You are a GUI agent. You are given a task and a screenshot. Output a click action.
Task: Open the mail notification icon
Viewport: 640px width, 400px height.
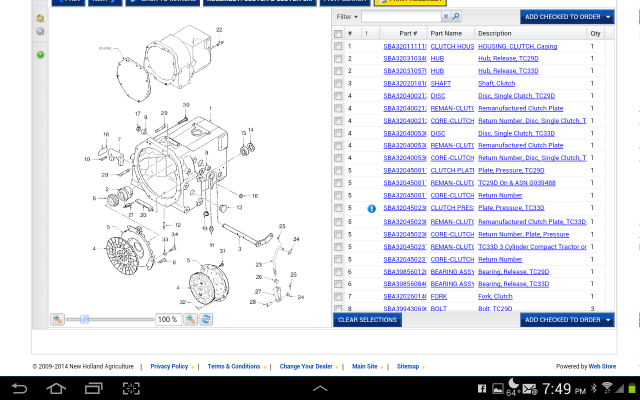tap(529, 389)
